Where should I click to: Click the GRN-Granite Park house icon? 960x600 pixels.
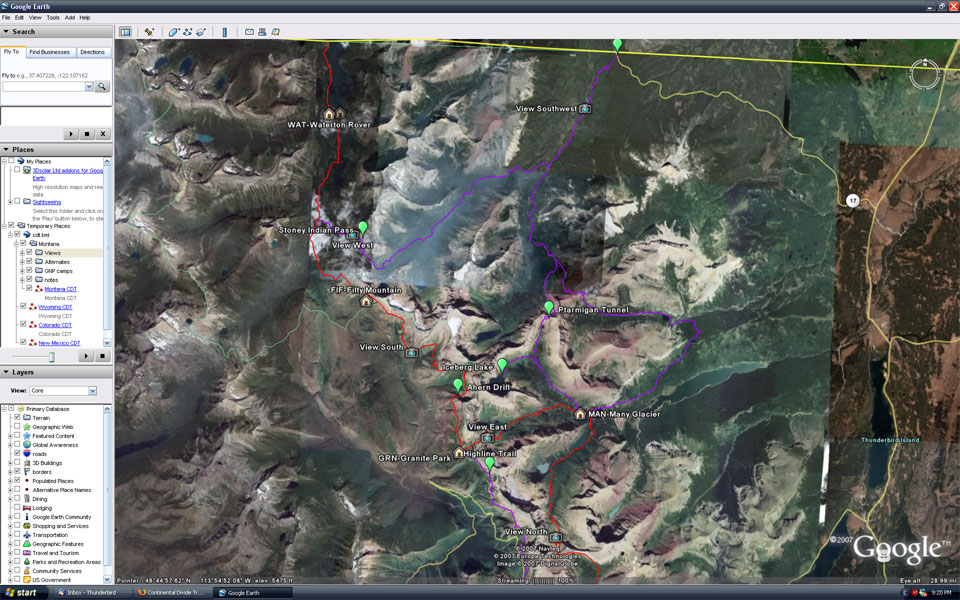[x=459, y=453]
